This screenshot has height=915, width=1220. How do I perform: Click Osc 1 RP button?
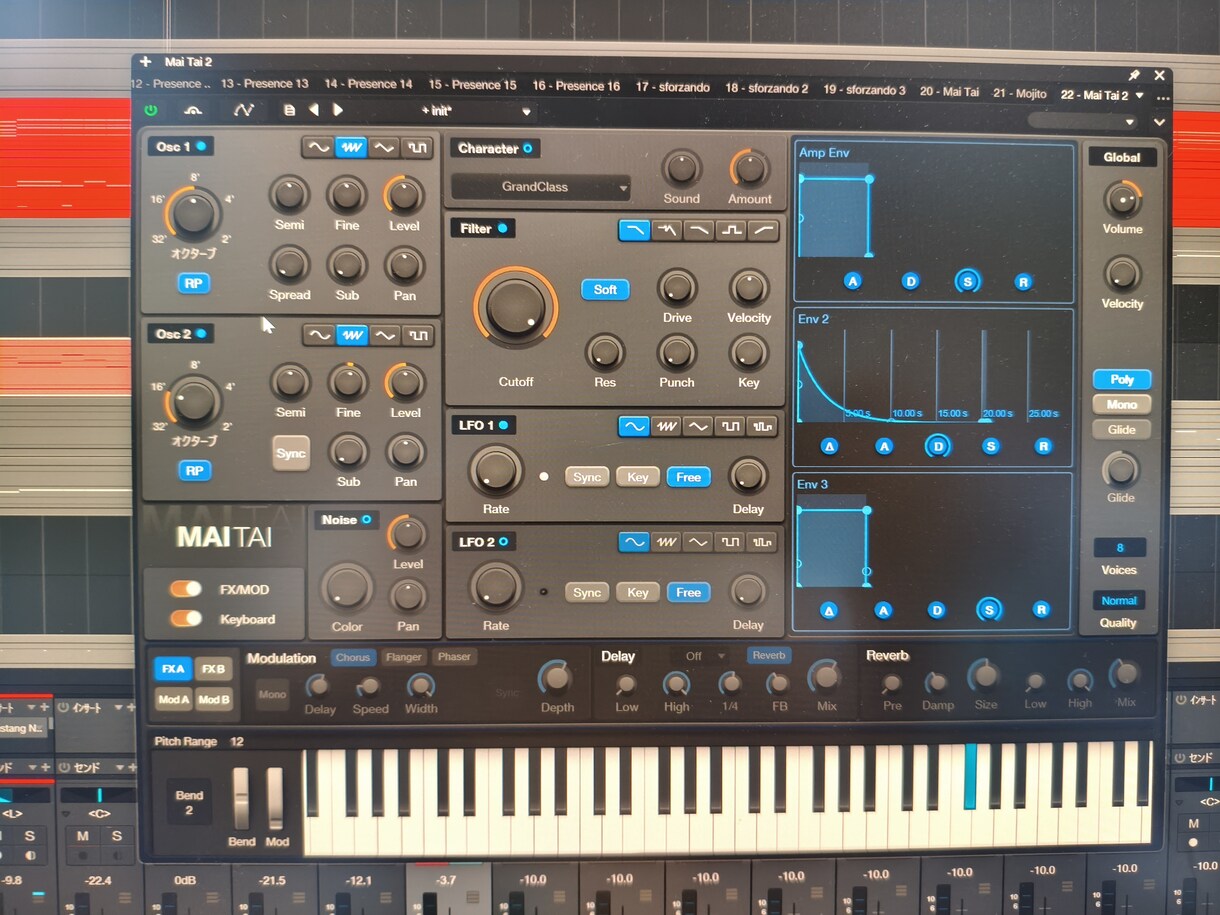[194, 283]
